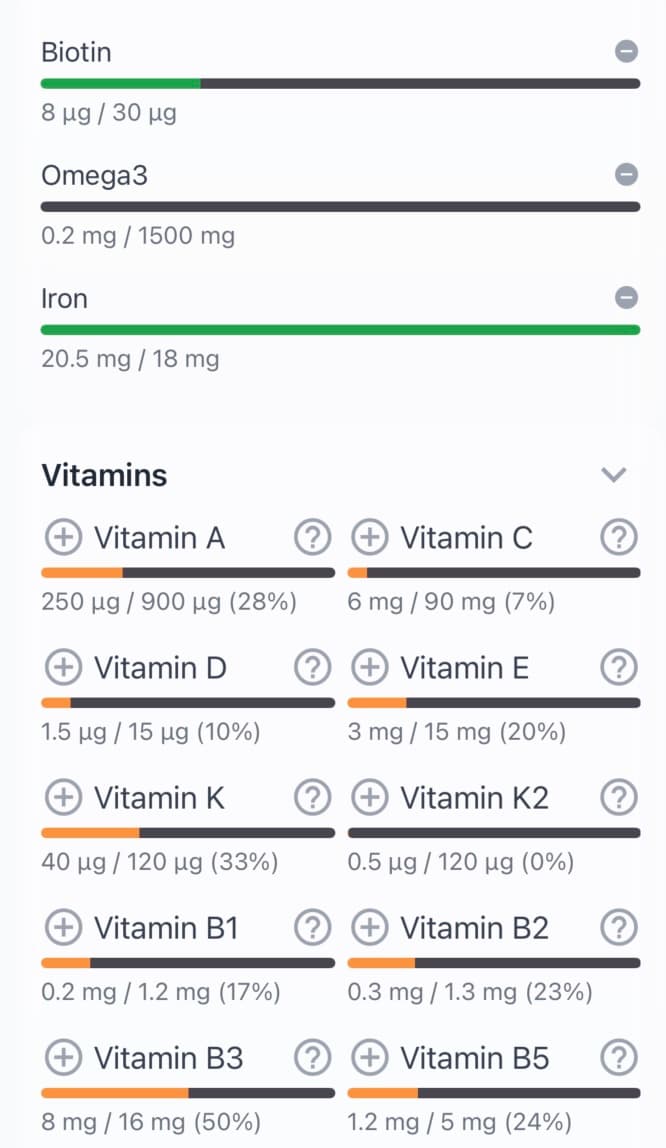Remove Biotin using its minus icon
Image resolution: width=666 pixels, height=1148 pixels.
click(x=626, y=51)
